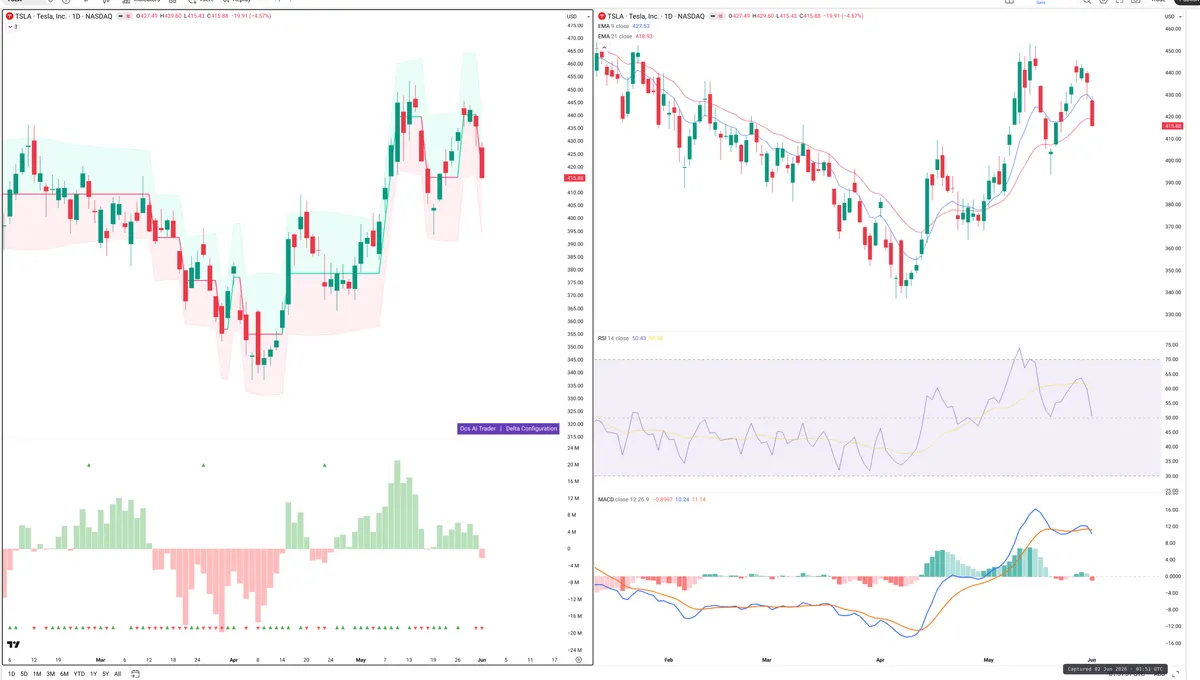Click the Tesla logo icon on left chart
Image resolution: width=1200 pixels, height=680 pixels.
[x=9, y=17]
